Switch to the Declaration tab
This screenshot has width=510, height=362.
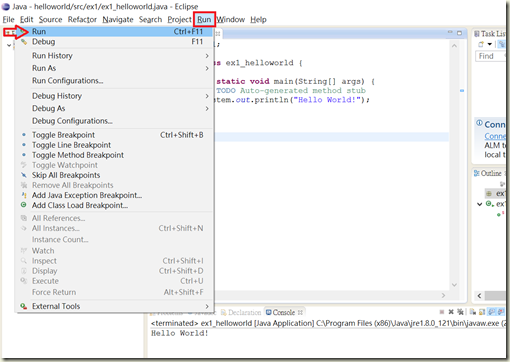[x=241, y=313]
